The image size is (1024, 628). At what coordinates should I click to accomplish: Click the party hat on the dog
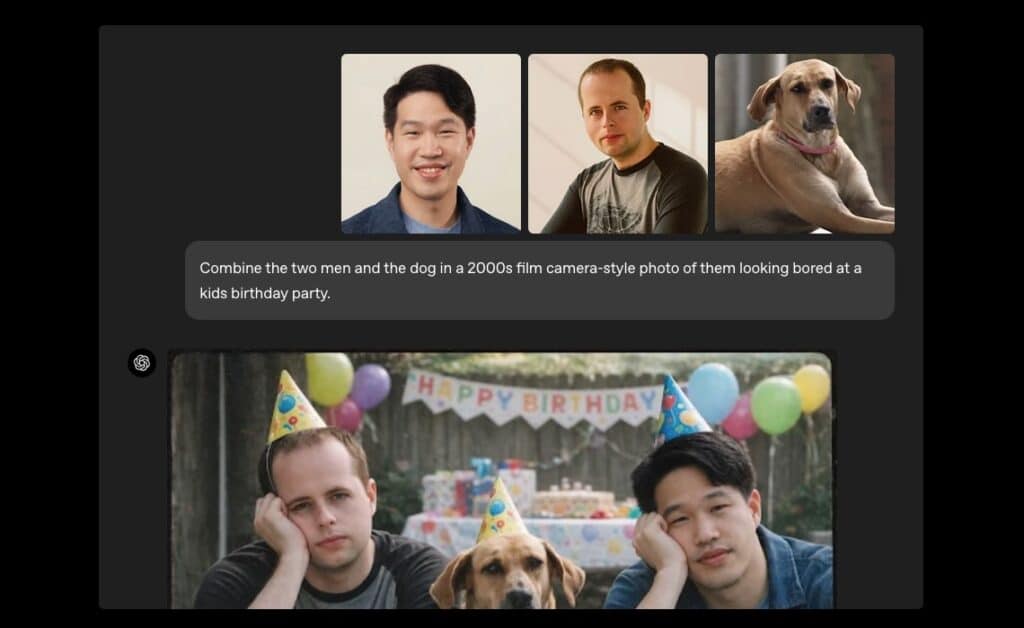click(x=500, y=510)
